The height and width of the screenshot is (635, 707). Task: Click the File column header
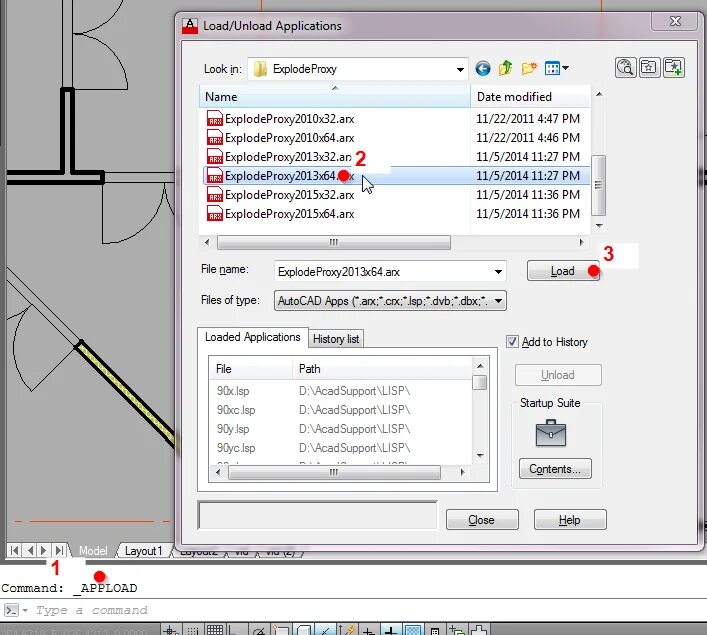pos(250,368)
